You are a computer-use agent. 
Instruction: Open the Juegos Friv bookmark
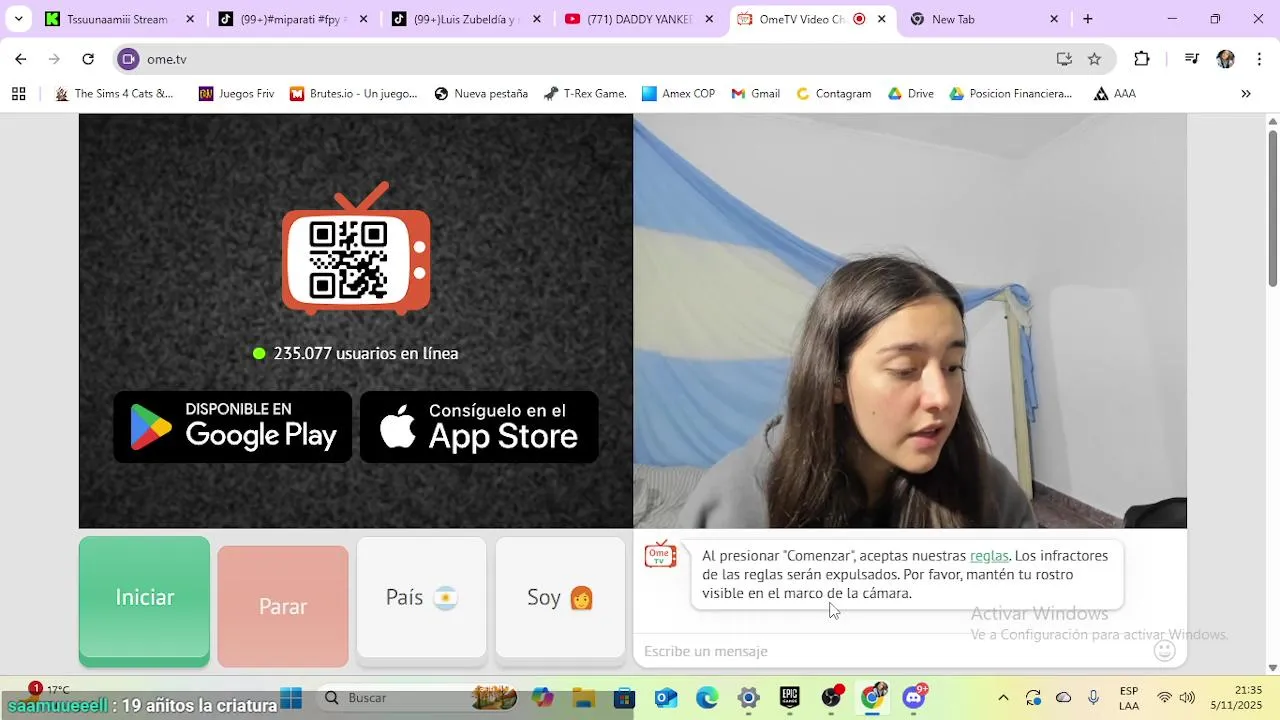pyautogui.click(x=236, y=94)
